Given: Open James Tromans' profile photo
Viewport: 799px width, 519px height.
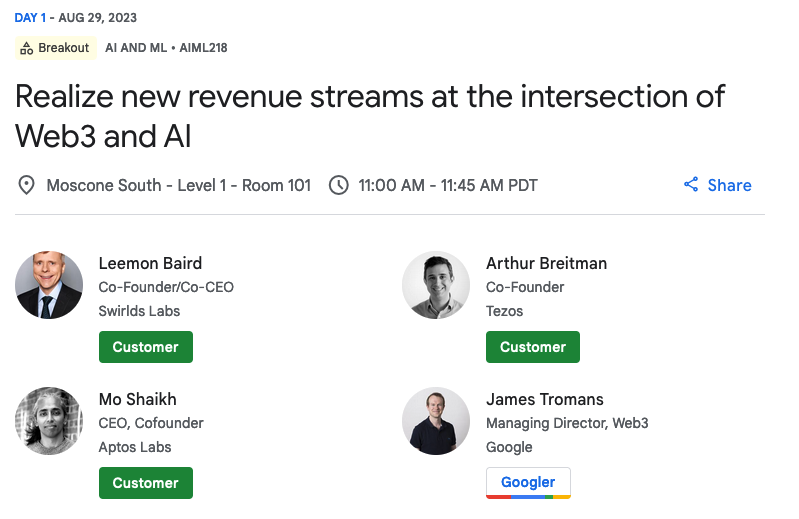Looking at the screenshot, I should [436, 421].
